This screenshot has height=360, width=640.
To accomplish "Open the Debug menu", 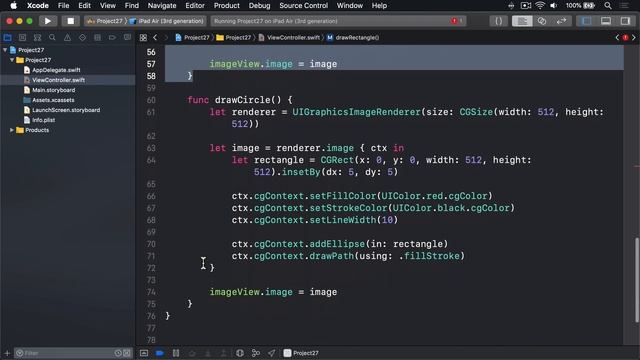I will [260, 6].
